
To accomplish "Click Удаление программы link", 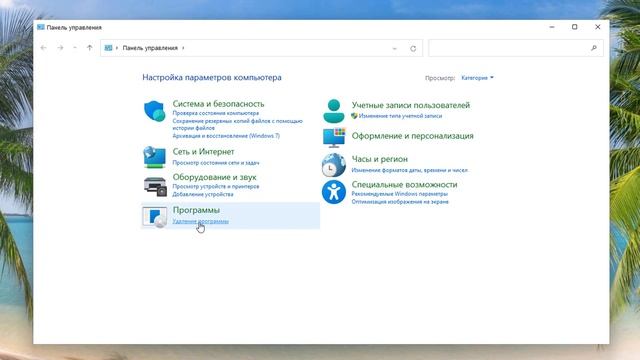I will click(200, 221).
